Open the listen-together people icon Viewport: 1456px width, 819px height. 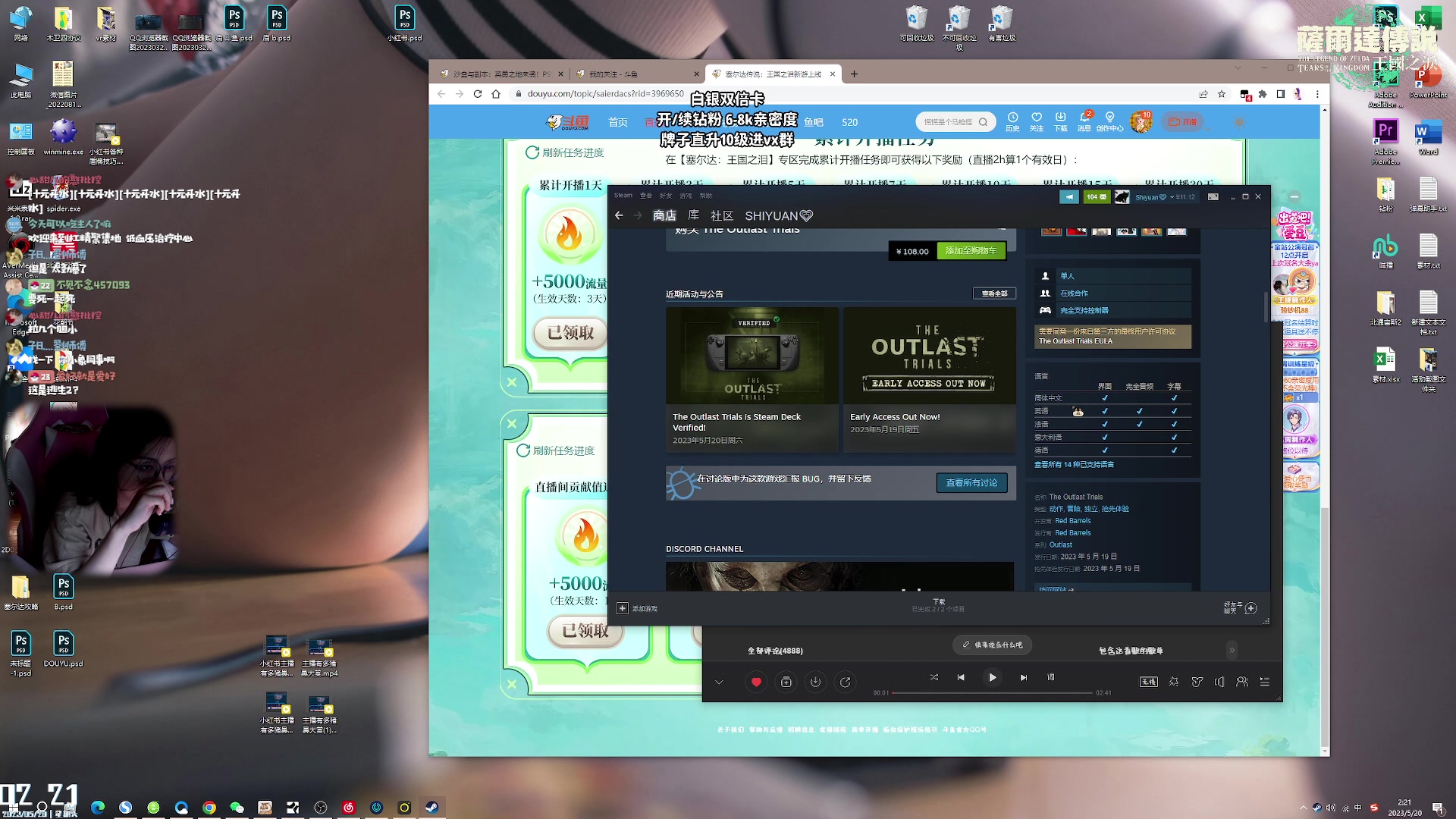point(1242,682)
